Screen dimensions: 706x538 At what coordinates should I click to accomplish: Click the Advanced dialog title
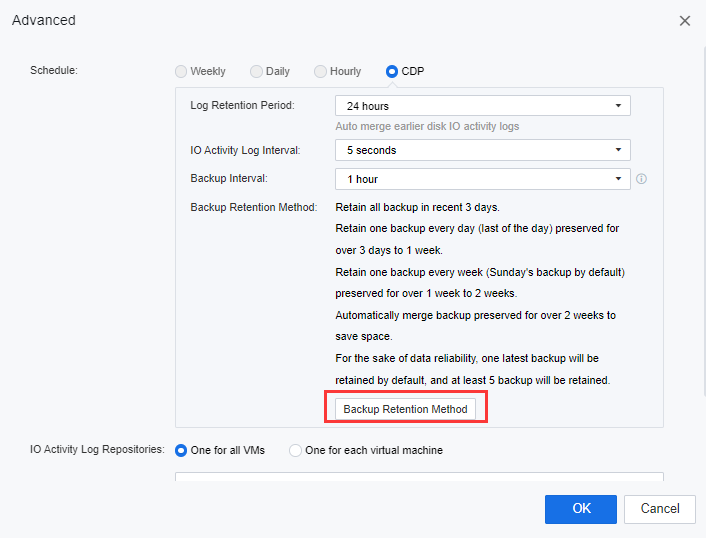[44, 20]
